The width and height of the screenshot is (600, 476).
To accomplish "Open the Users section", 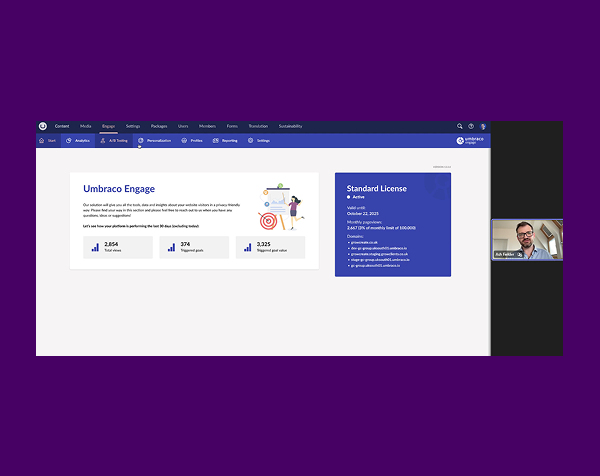I will pos(183,126).
